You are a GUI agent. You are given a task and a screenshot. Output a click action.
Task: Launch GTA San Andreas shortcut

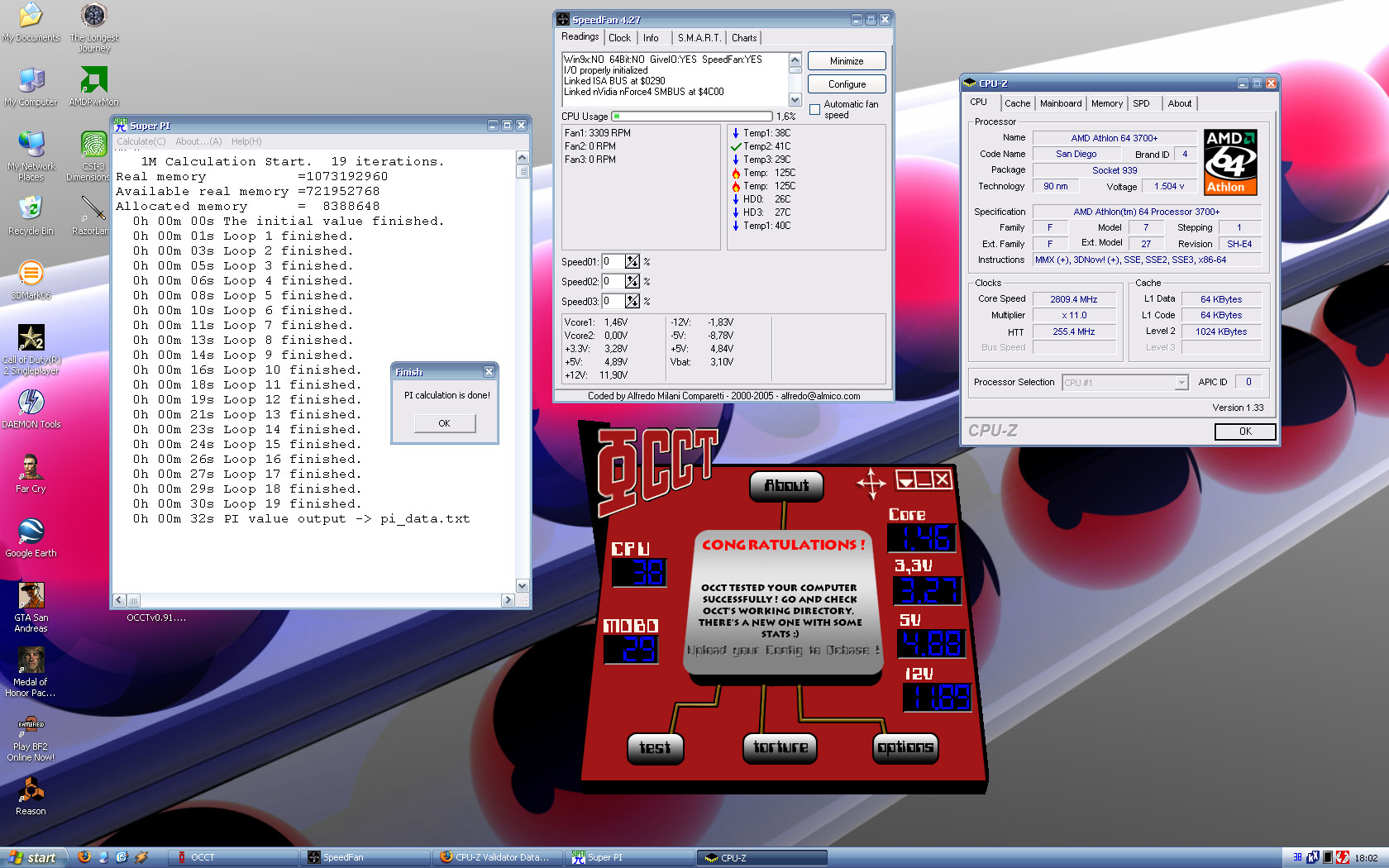click(x=31, y=607)
